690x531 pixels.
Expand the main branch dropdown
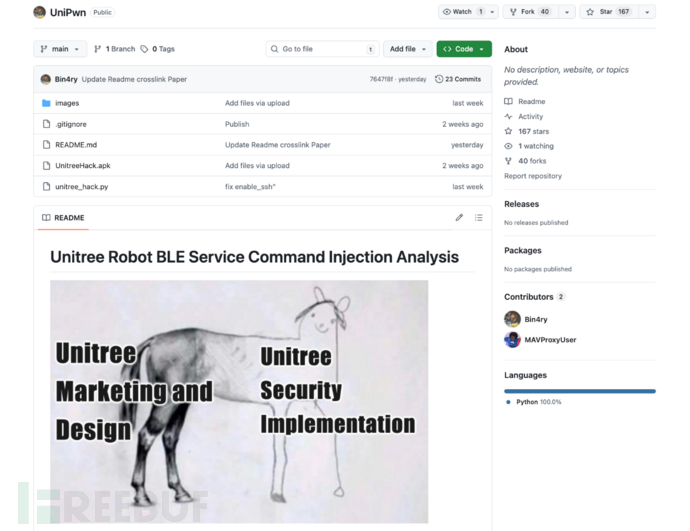60,49
